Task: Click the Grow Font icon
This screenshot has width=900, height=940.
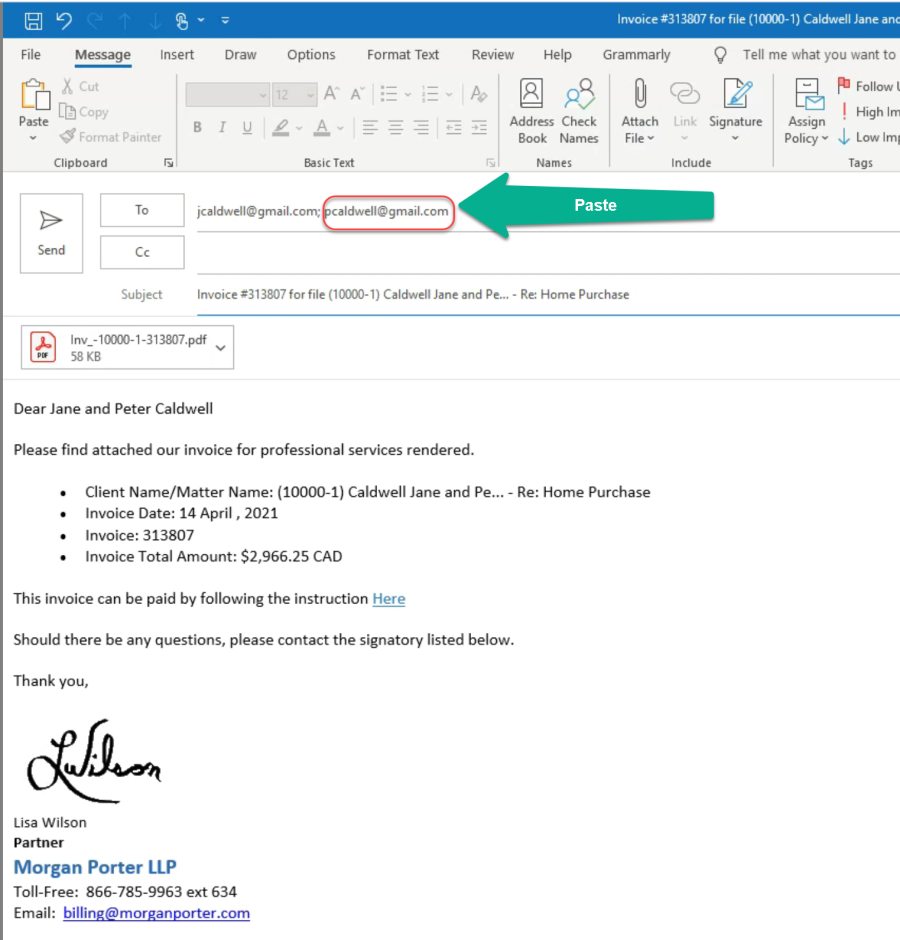Action: [332, 94]
